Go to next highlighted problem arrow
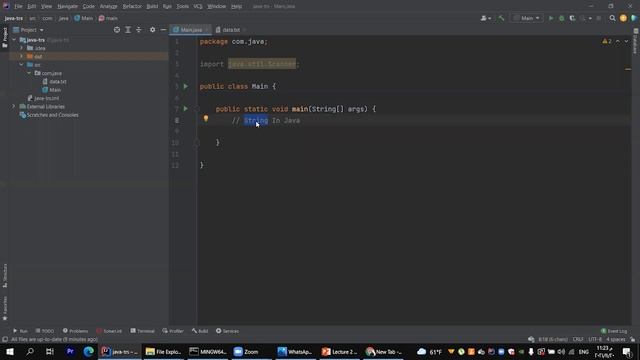The width and height of the screenshot is (640, 360). pos(626,41)
